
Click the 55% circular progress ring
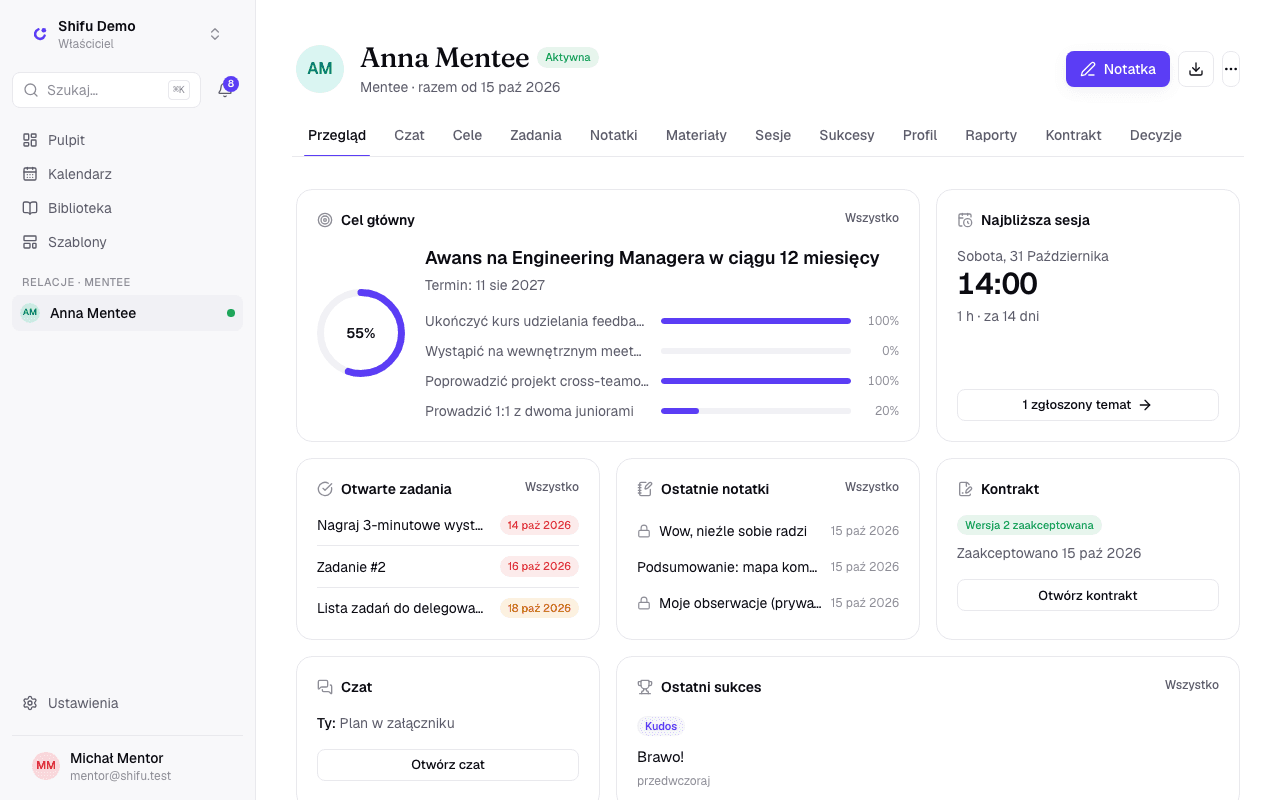coord(361,333)
